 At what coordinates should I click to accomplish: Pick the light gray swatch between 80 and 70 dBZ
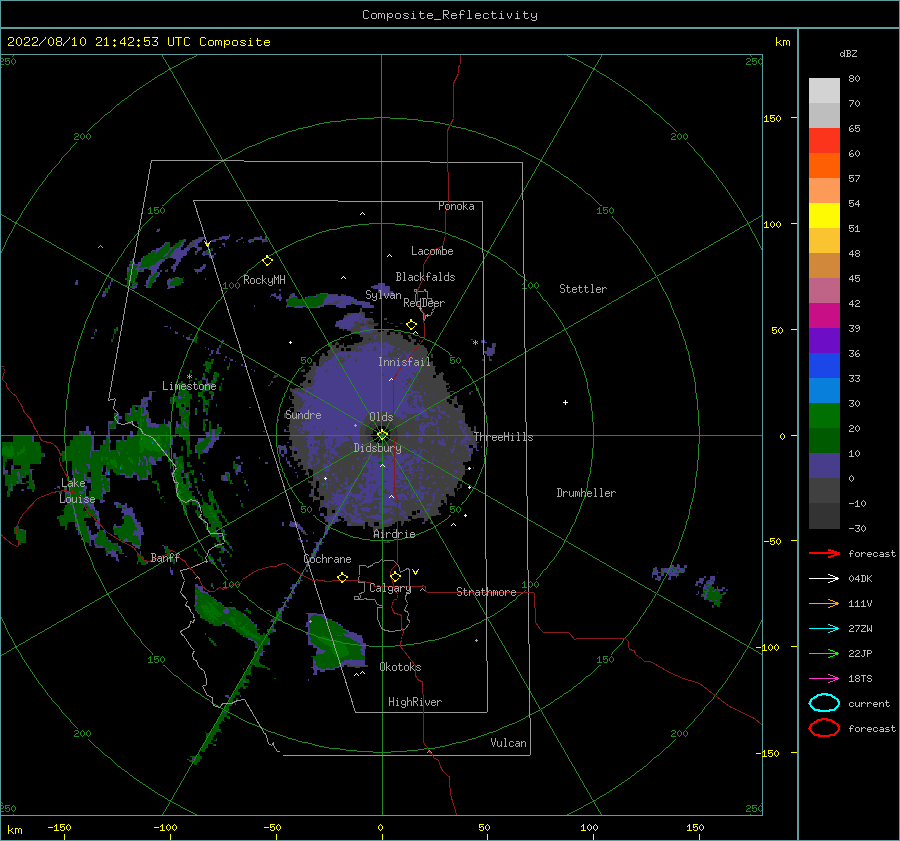point(824,91)
